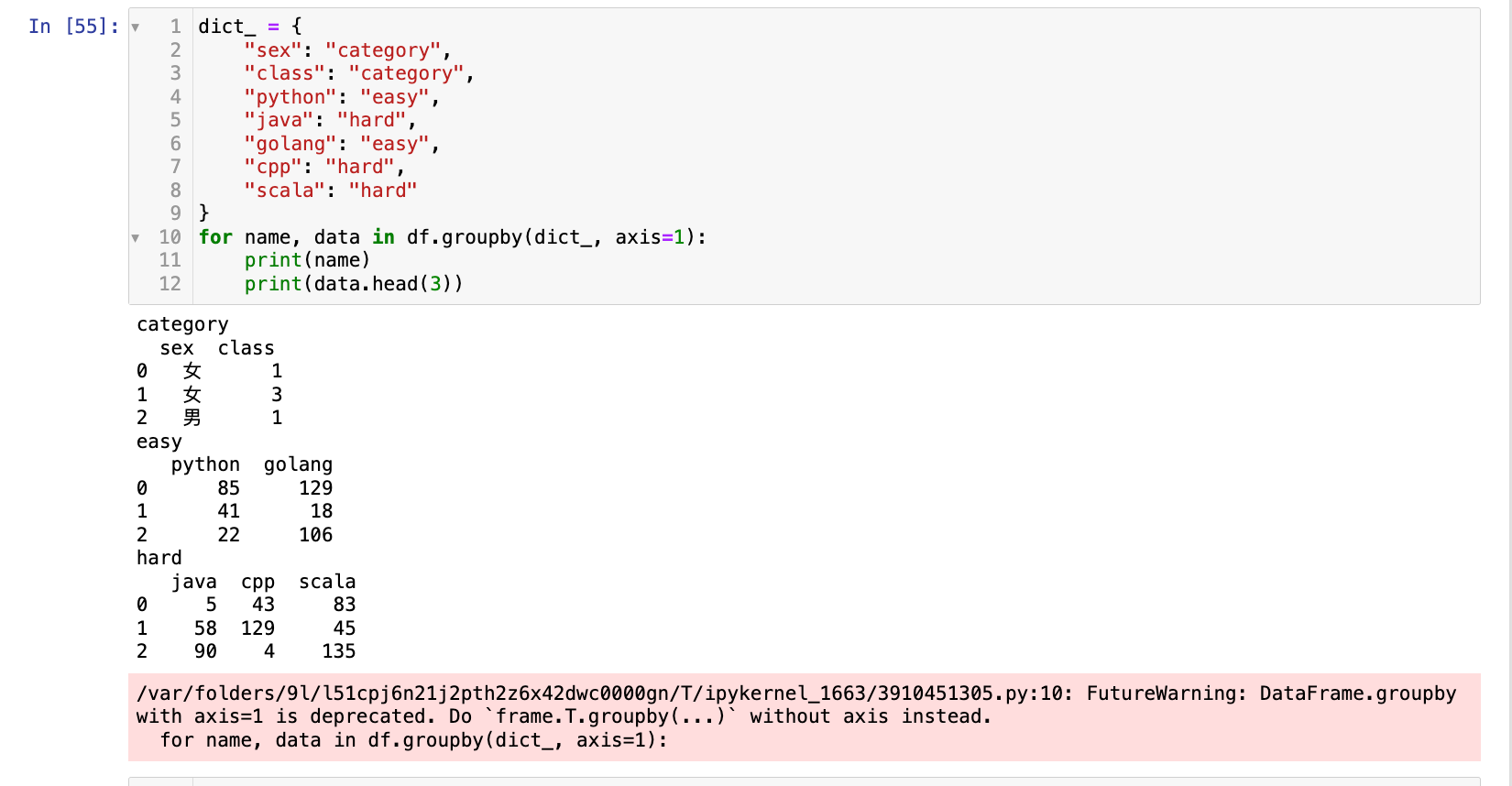The width and height of the screenshot is (1512, 786).
Task: Collapse the dict_ definition fold arrow
Action: pyautogui.click(x=136, y=27)
